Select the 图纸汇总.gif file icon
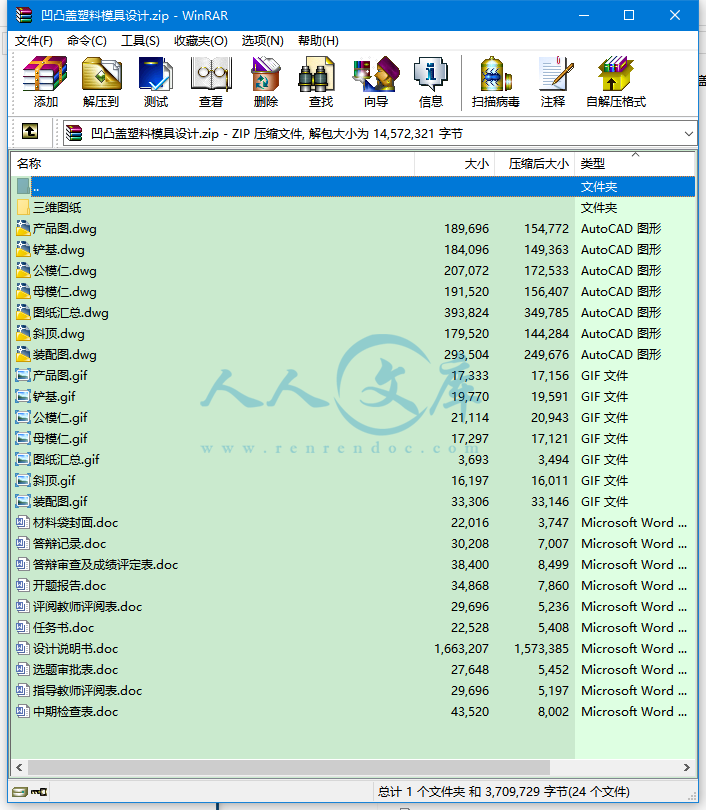Image resolution: width=706 pixels, height=810 pixels. [x=23, y=459]
